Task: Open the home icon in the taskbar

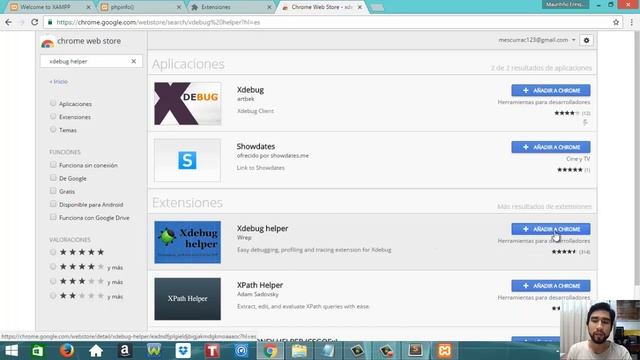Action: coord(96,351)
